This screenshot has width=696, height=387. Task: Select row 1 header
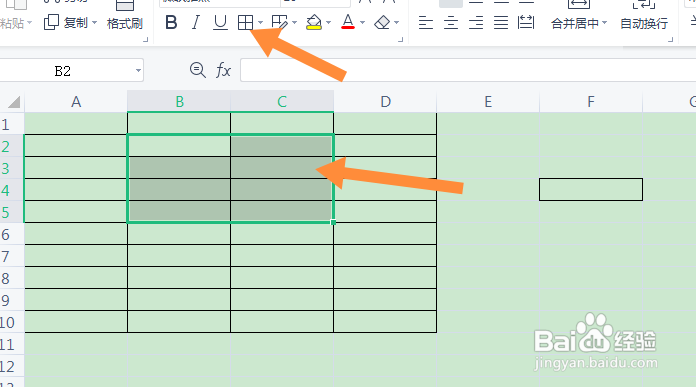pyautogui.click(x=12, y=124)
